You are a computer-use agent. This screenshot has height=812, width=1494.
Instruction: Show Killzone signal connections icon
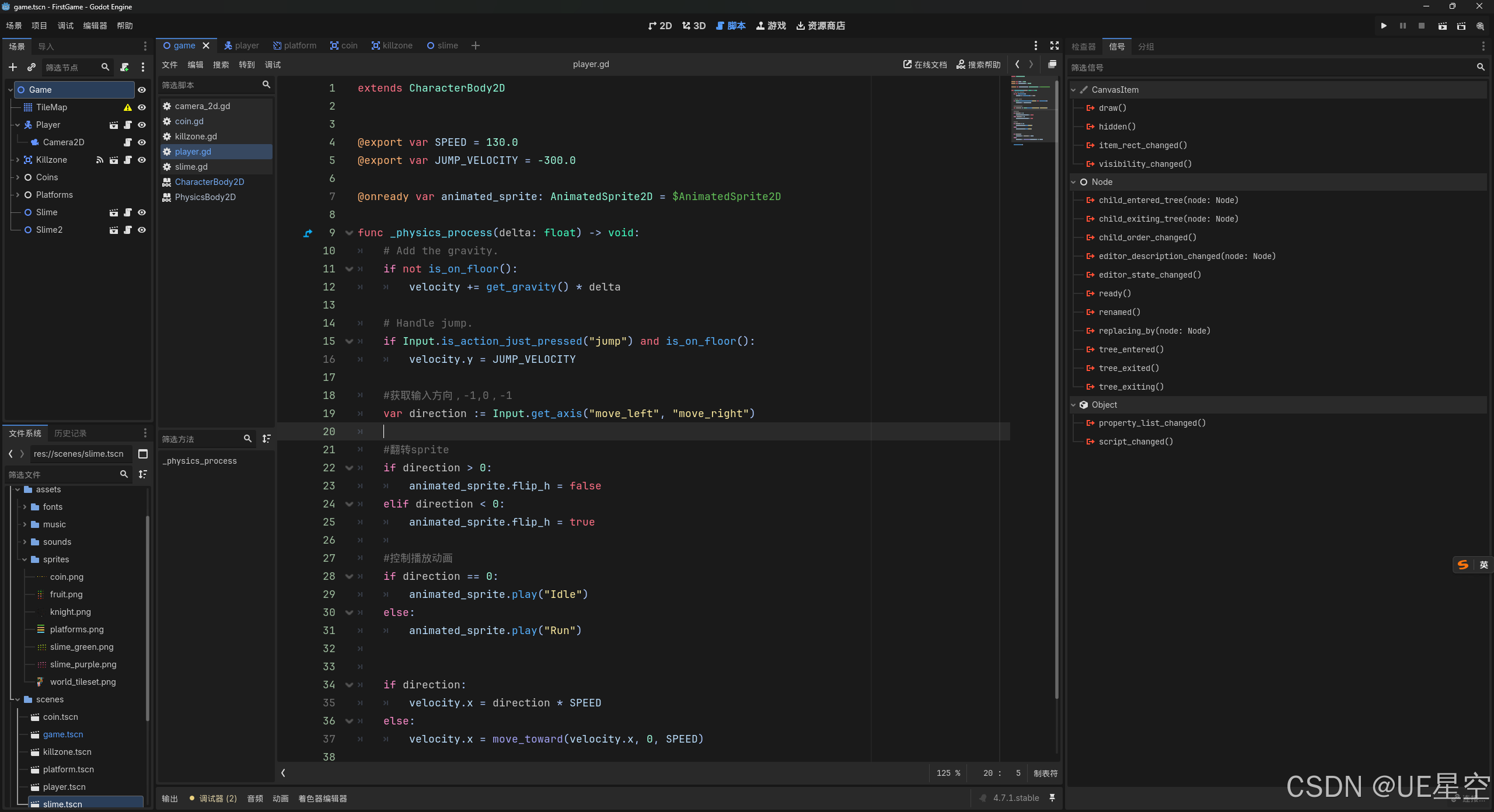tap(100, 160)
